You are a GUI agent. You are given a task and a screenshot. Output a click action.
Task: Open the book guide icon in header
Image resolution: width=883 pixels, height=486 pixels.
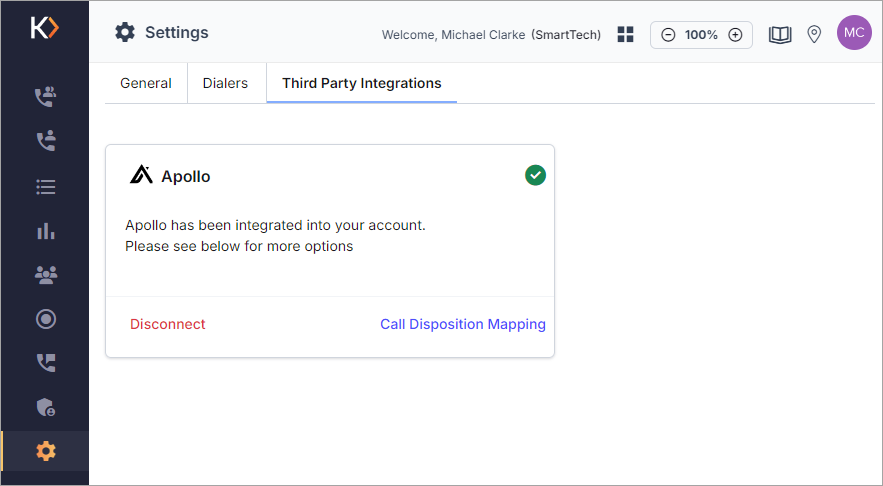tap(780, 35)
